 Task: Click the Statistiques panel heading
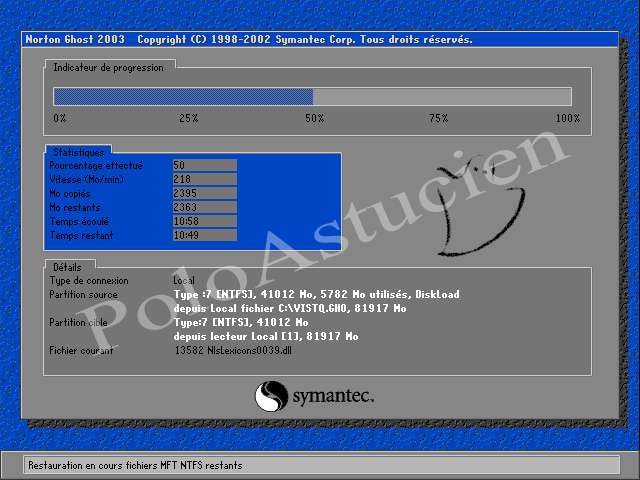coord(78,152)
